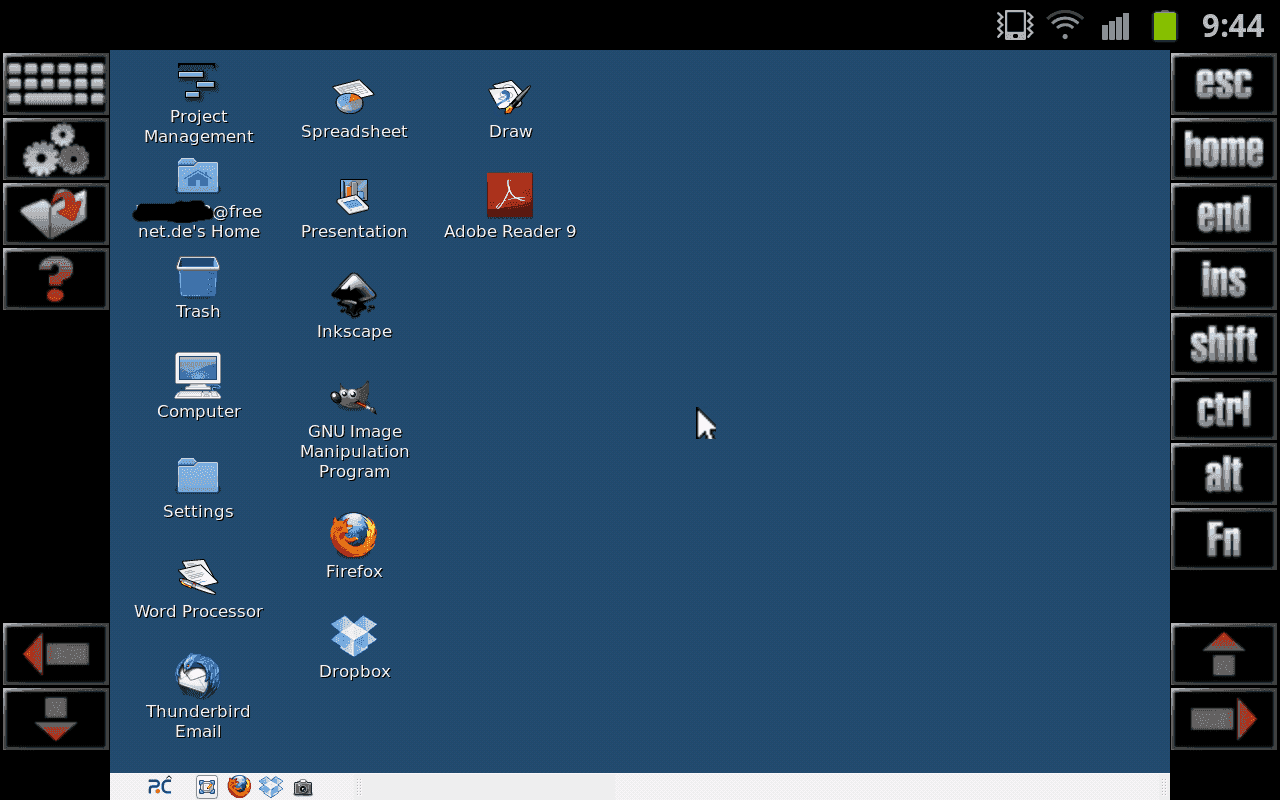1280x800 pixels.
Task: Launch Thunderbird Email from desktop
Action: tap(198, 676)
